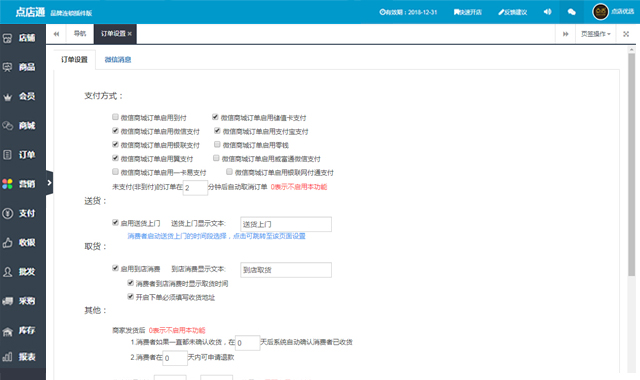Click 反馈建议 in the header
640x380 pixels.
[513, 12]
